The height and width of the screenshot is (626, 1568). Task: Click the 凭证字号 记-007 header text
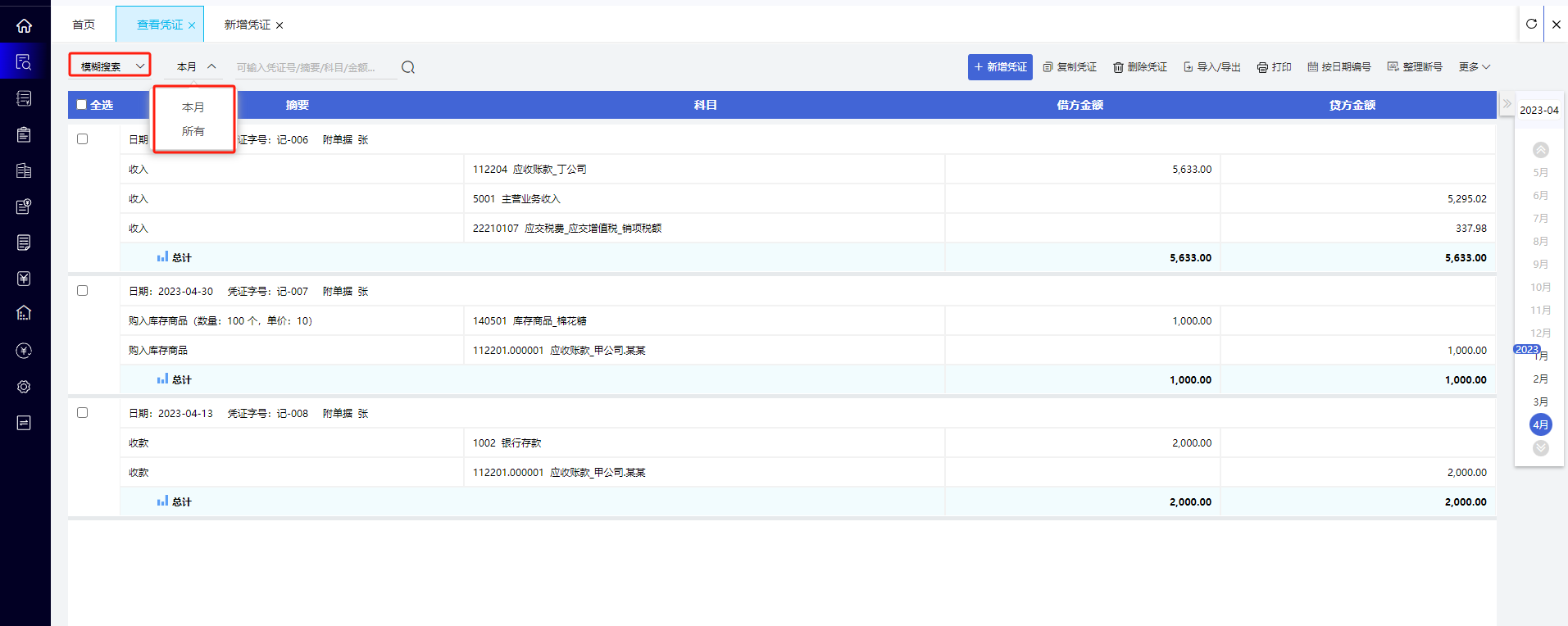268,292
